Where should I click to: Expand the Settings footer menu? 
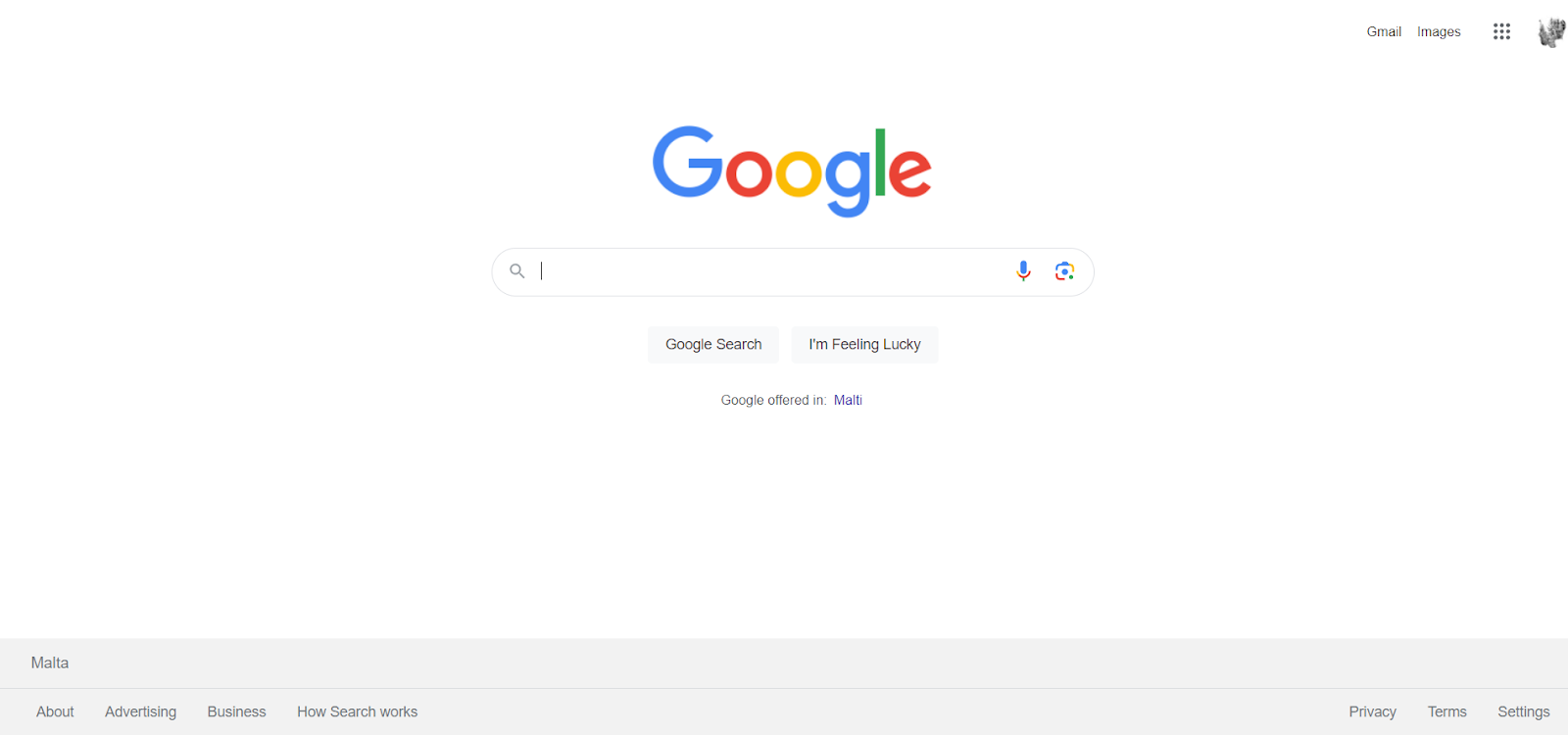[x=1523, y=711]
